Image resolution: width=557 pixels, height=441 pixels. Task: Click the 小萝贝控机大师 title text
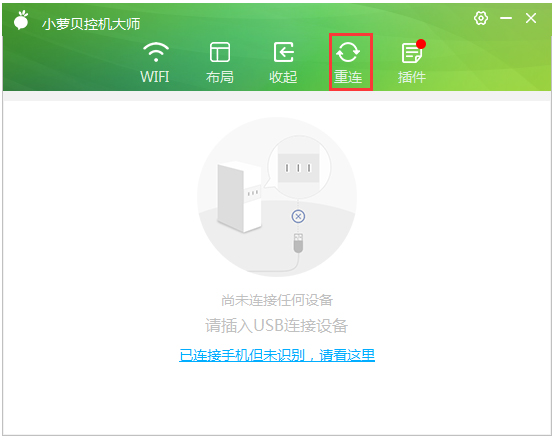tap(91, 24)
